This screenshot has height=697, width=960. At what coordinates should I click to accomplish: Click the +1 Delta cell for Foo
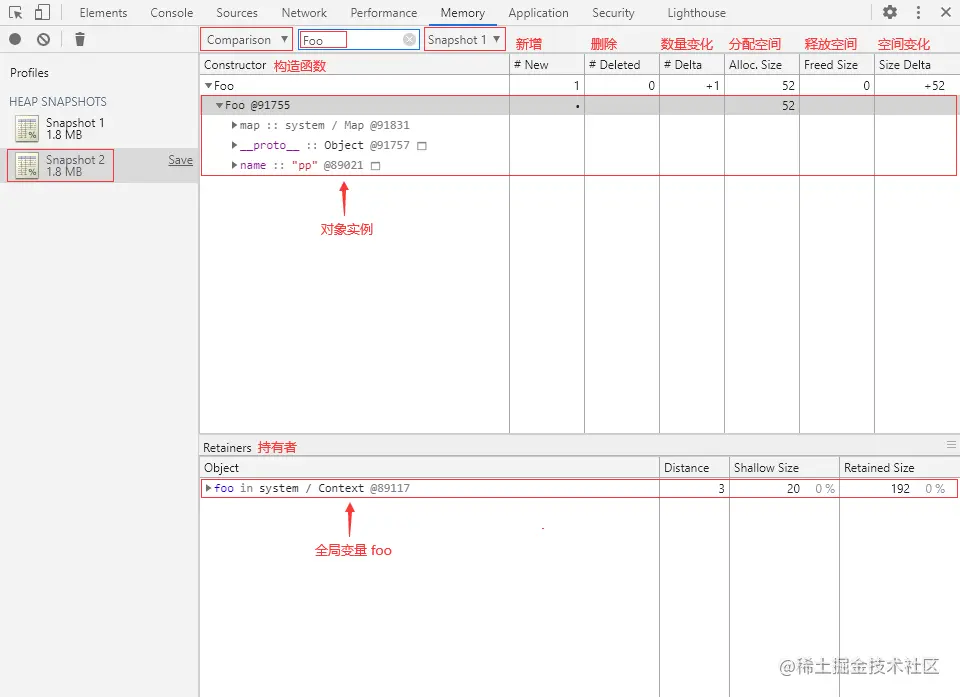(713, 86)
